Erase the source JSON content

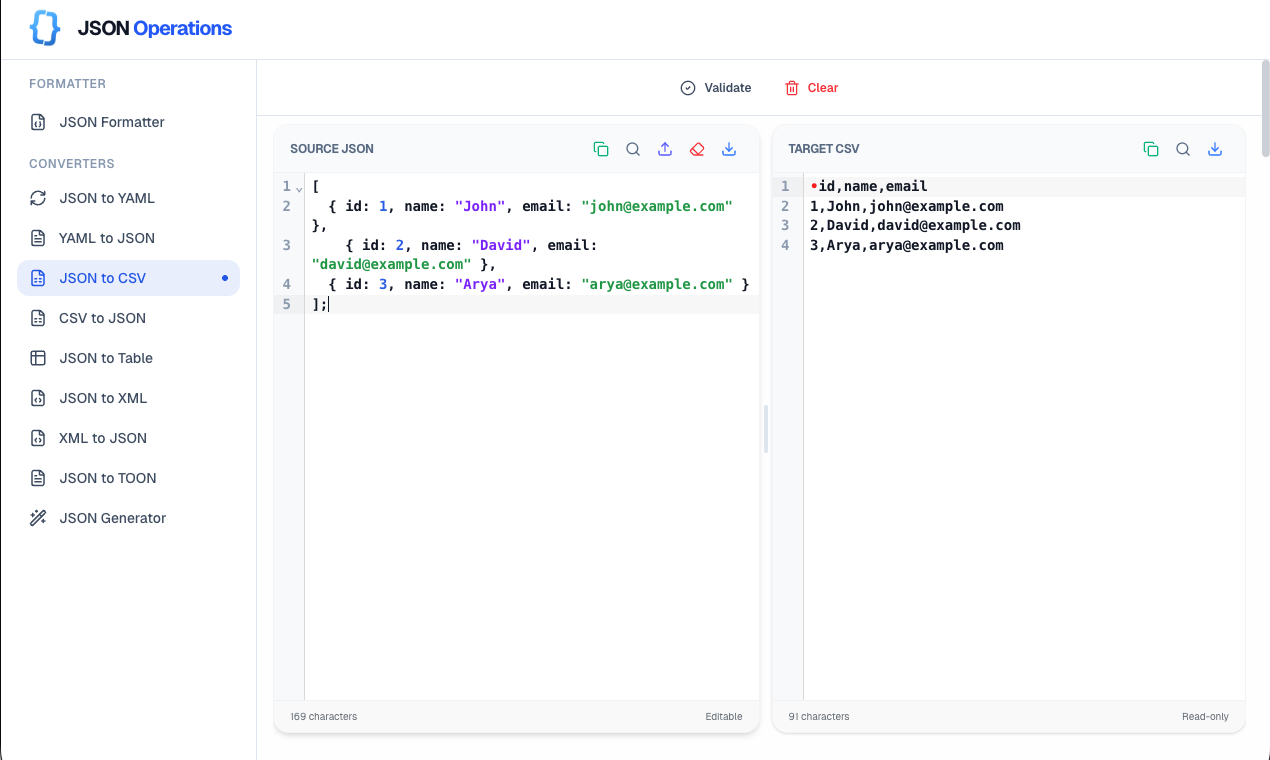point(697,148)
